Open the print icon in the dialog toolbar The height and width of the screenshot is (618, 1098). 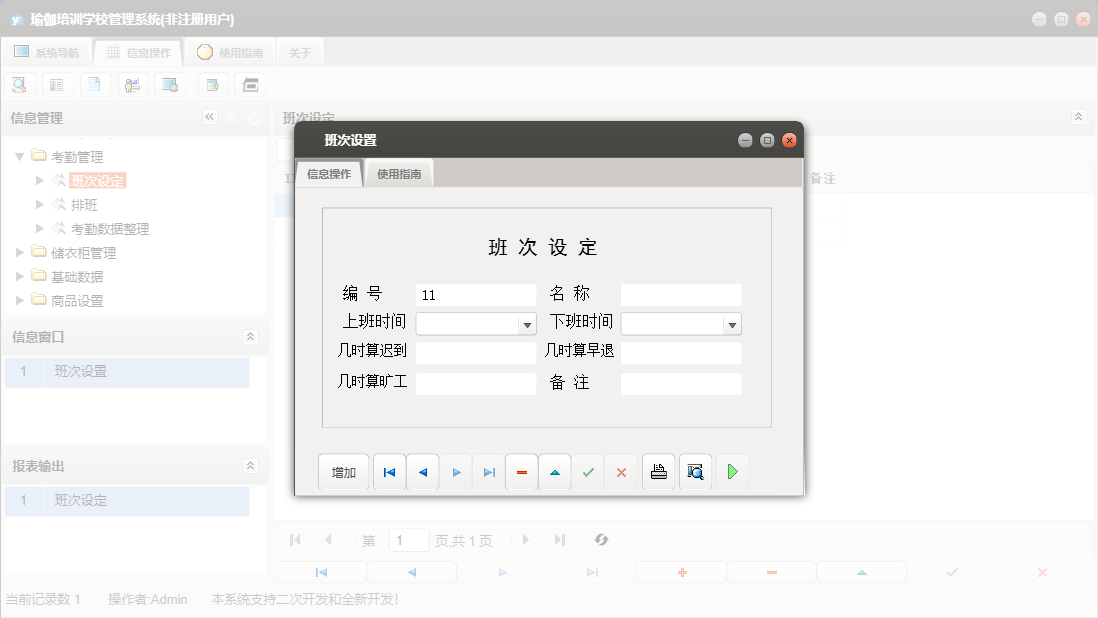(658, 471)
